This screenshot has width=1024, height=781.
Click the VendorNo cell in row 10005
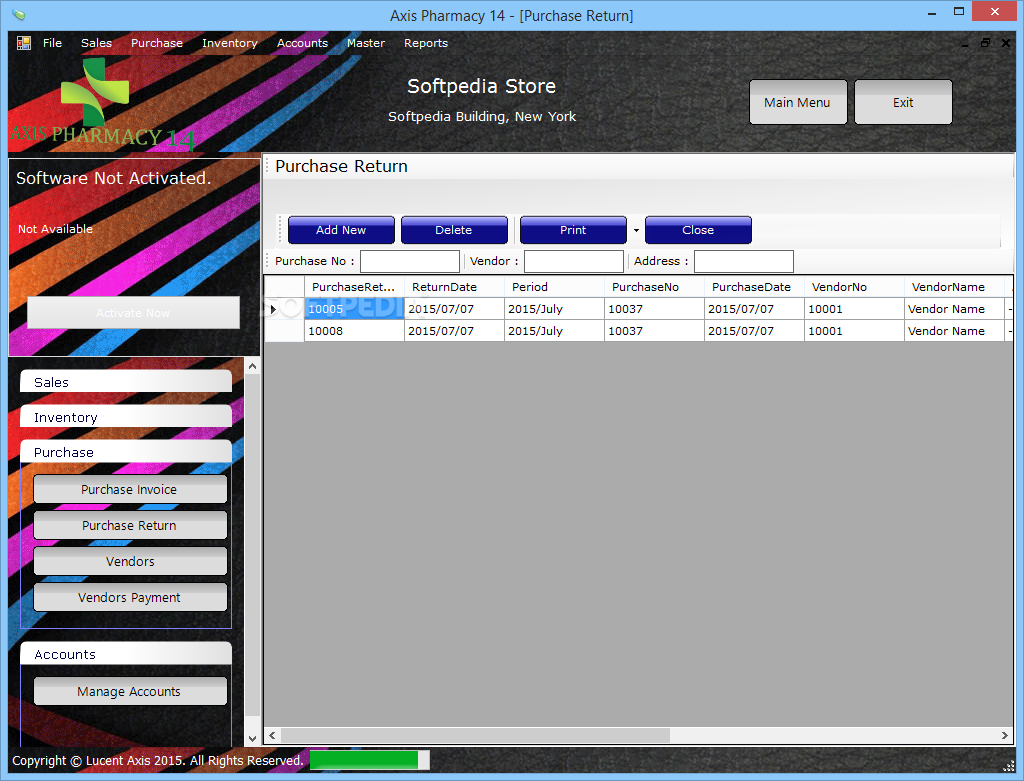tap(854, 309)
